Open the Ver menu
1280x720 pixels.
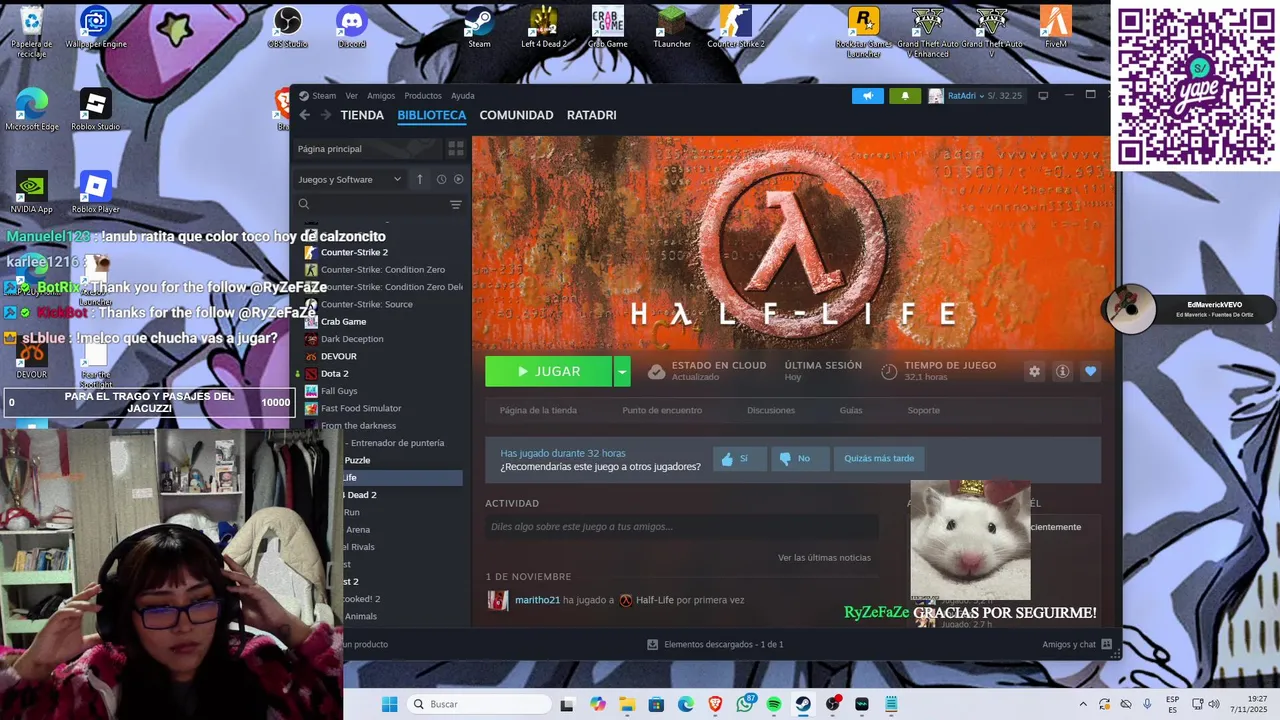click(351, 96)
